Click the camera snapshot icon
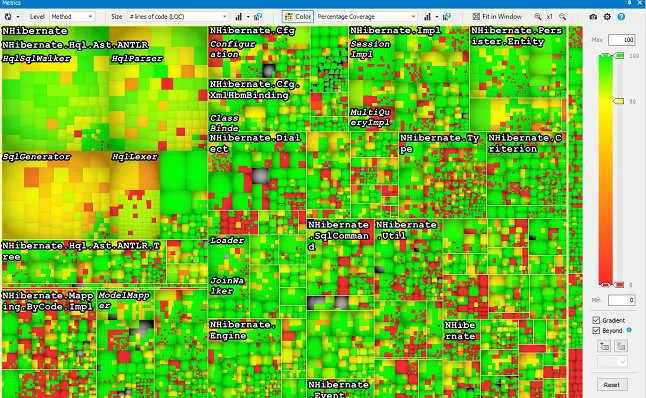The image size is (646, 398). (593, 17)
